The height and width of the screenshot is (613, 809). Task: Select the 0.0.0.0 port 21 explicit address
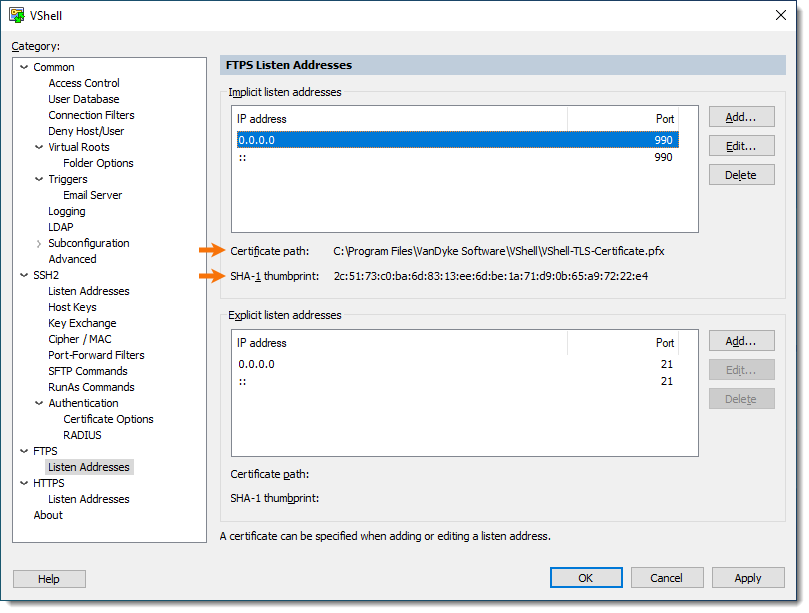coord(458,364)
